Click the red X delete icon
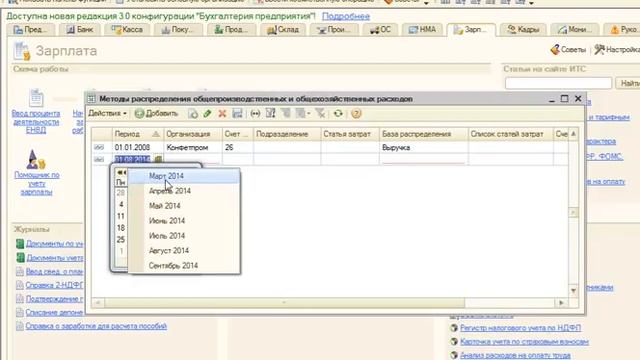Screen dimensions: 640x360 [222, 113]
